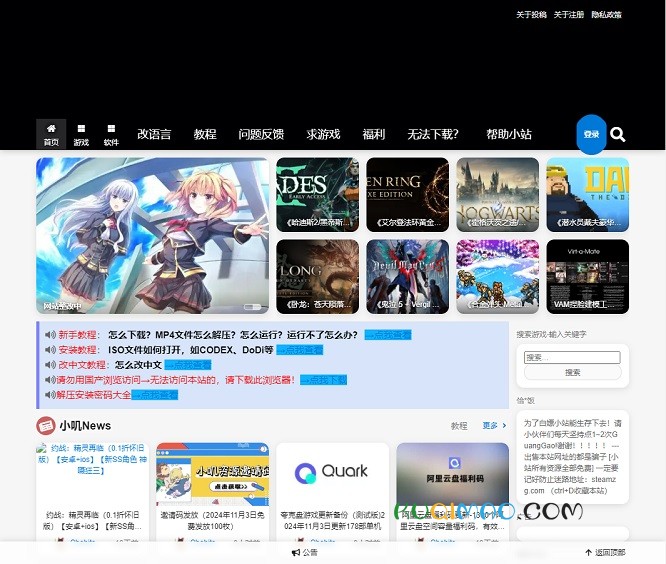This screenshot has width=666, height=564.
Task: Open the 小叽资源邀请码 yellow thumbnail
Action: pyautogui.click(x=212, y=474)
